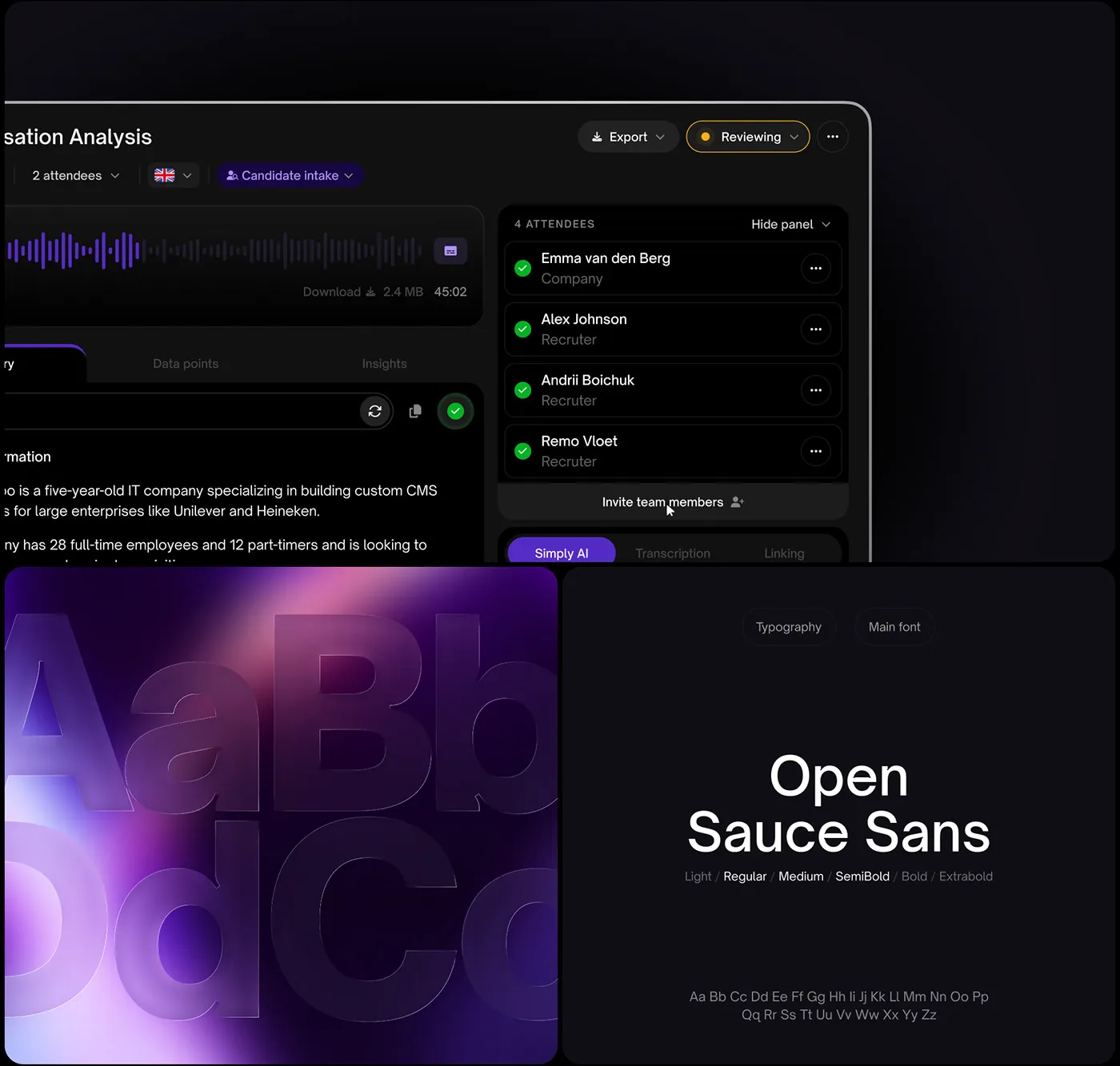
Task: Switch to the Linking tab
Action: (x=784, y=553)
